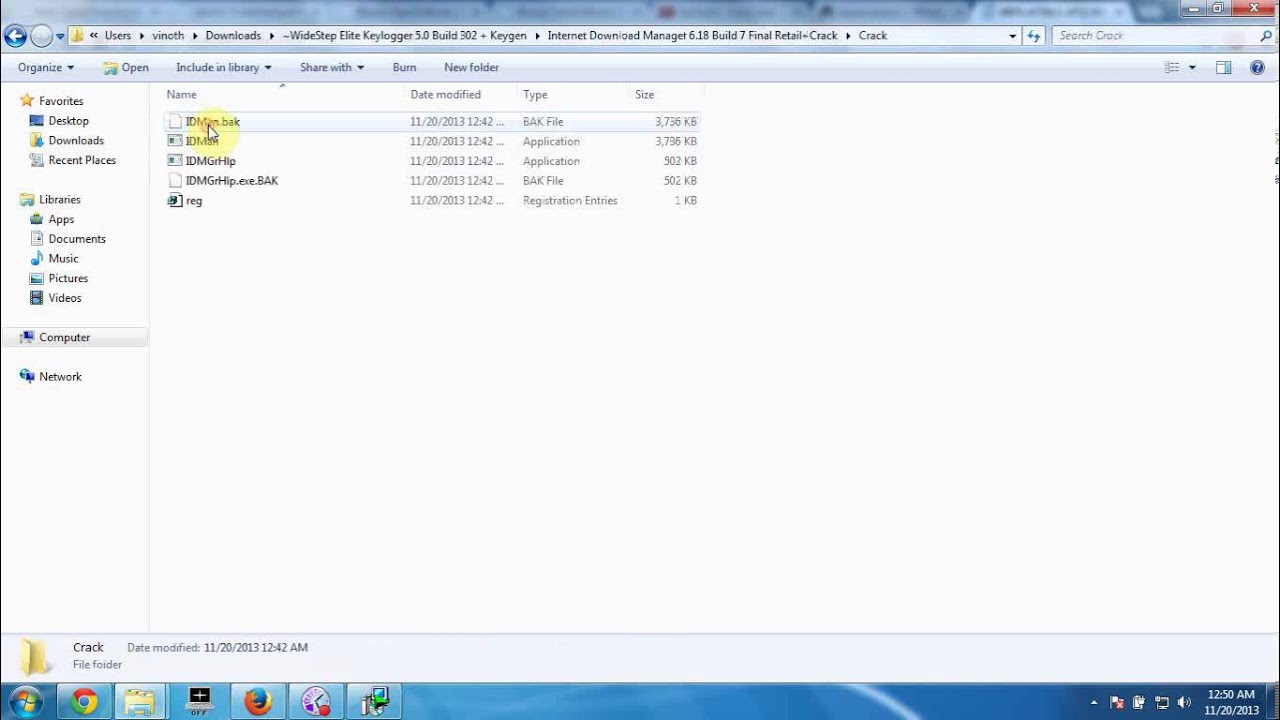Click the power/battery tray icon
Viewport: 1280px width, 720px height.
[1139, 702]
